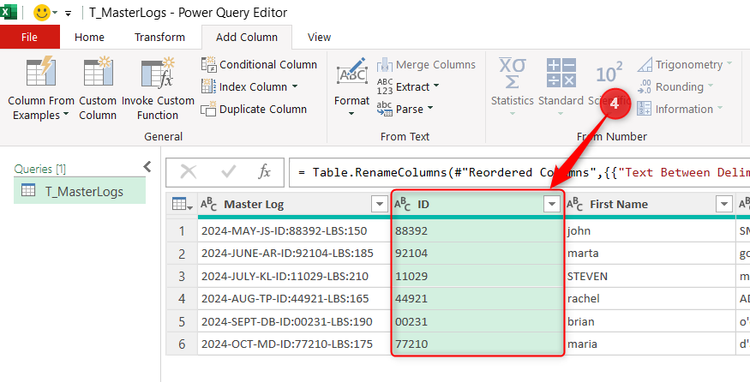Select row number 3

coord(182,276)
